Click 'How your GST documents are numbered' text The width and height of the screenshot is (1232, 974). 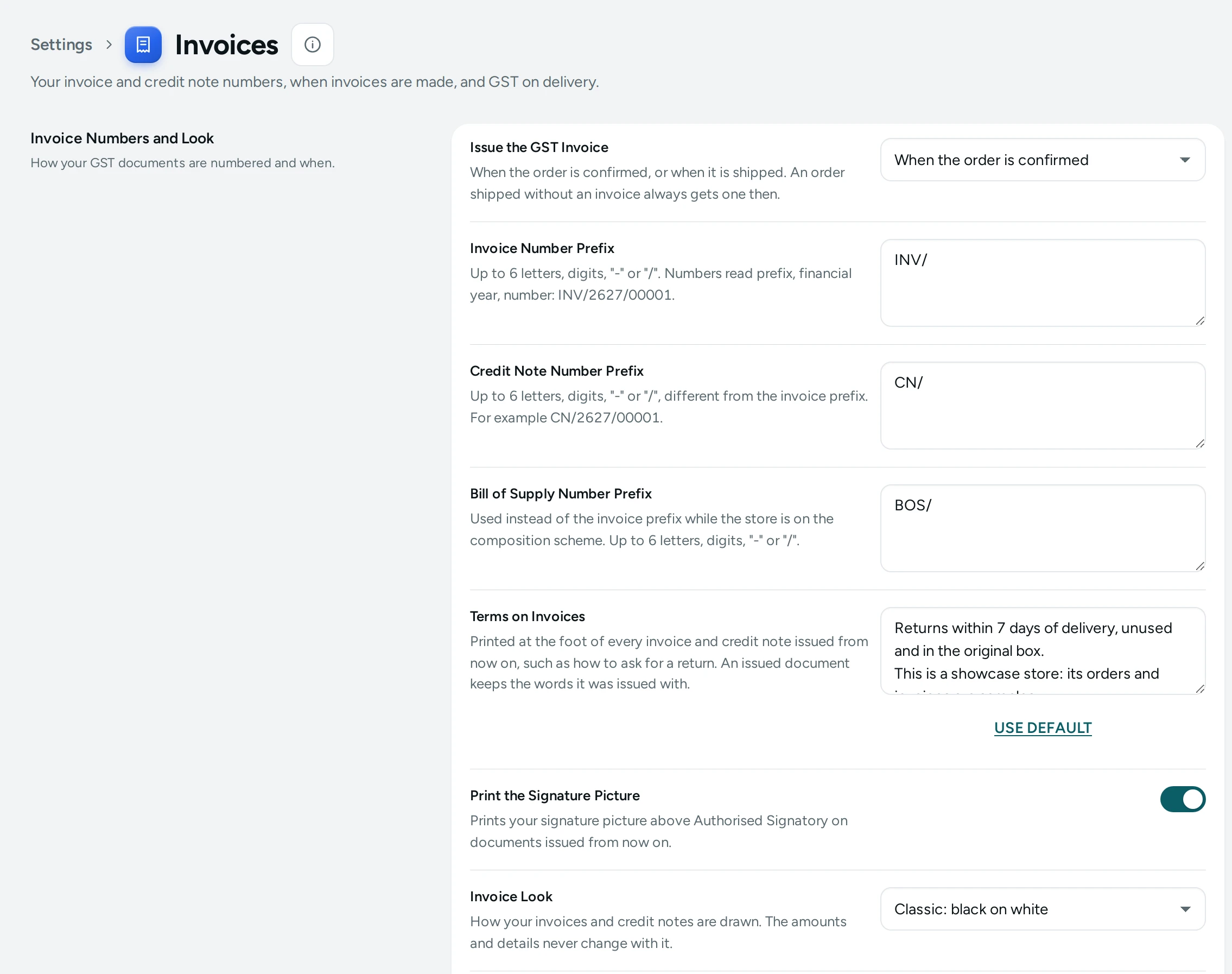click(182, 162)
